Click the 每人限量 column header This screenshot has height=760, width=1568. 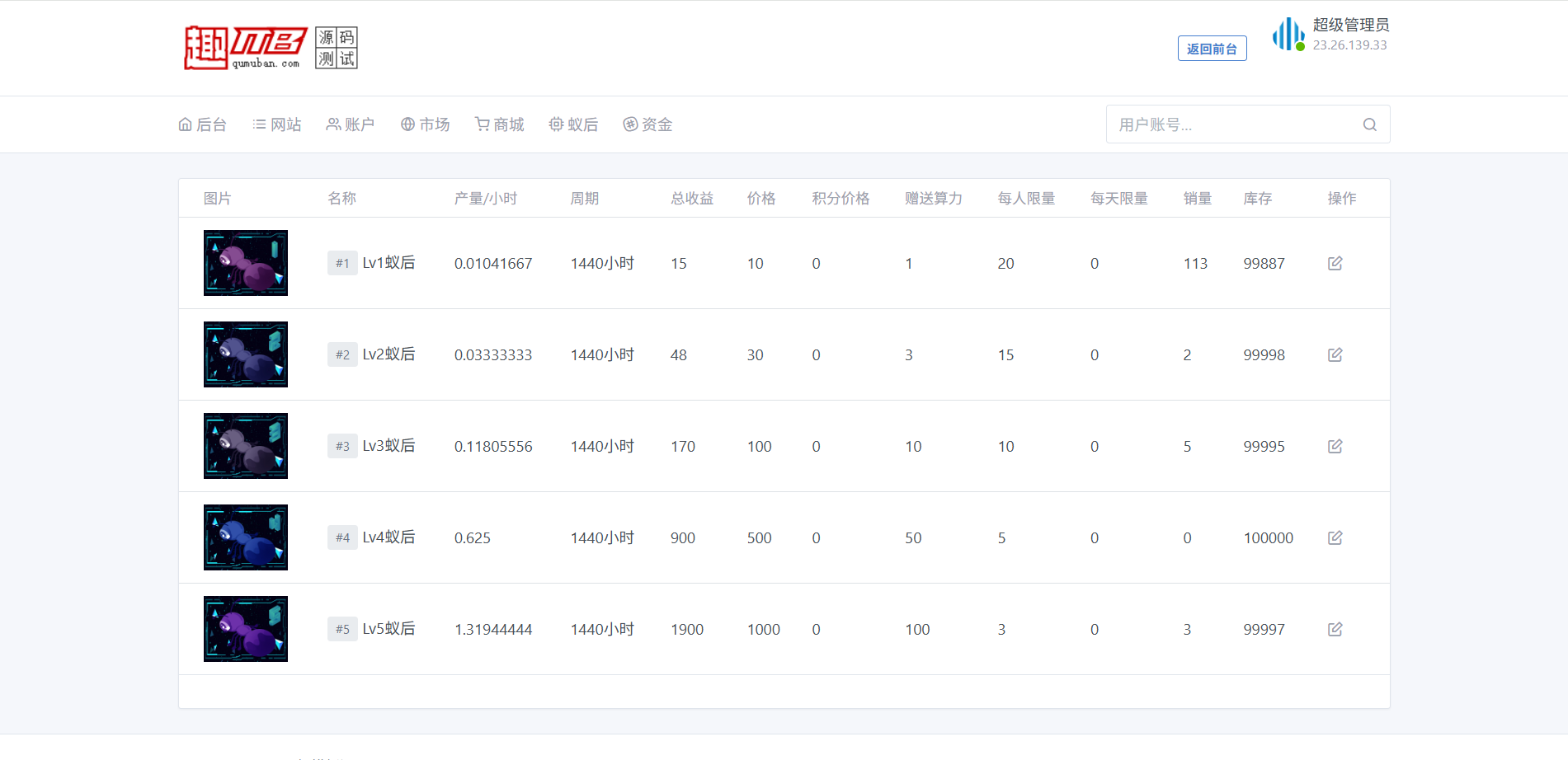(x=1026, y=199)
